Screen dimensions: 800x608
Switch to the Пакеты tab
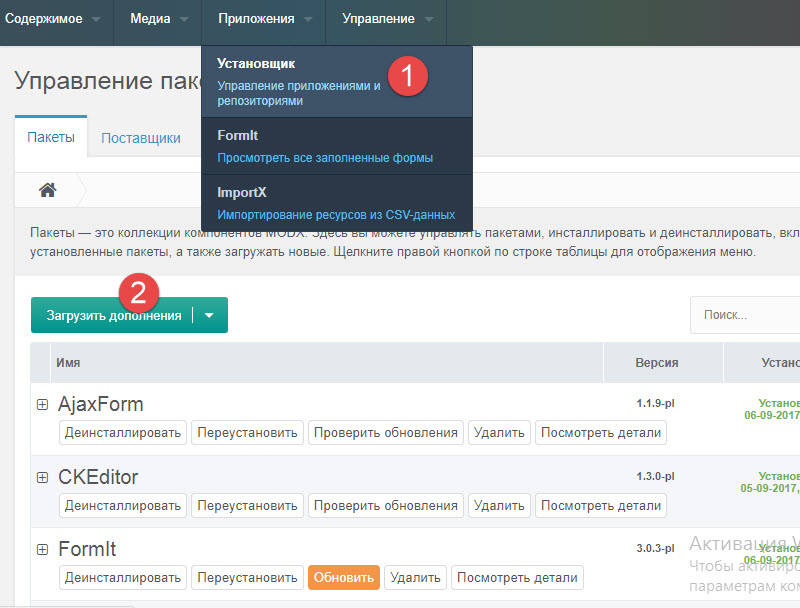(x=51, y=137)
